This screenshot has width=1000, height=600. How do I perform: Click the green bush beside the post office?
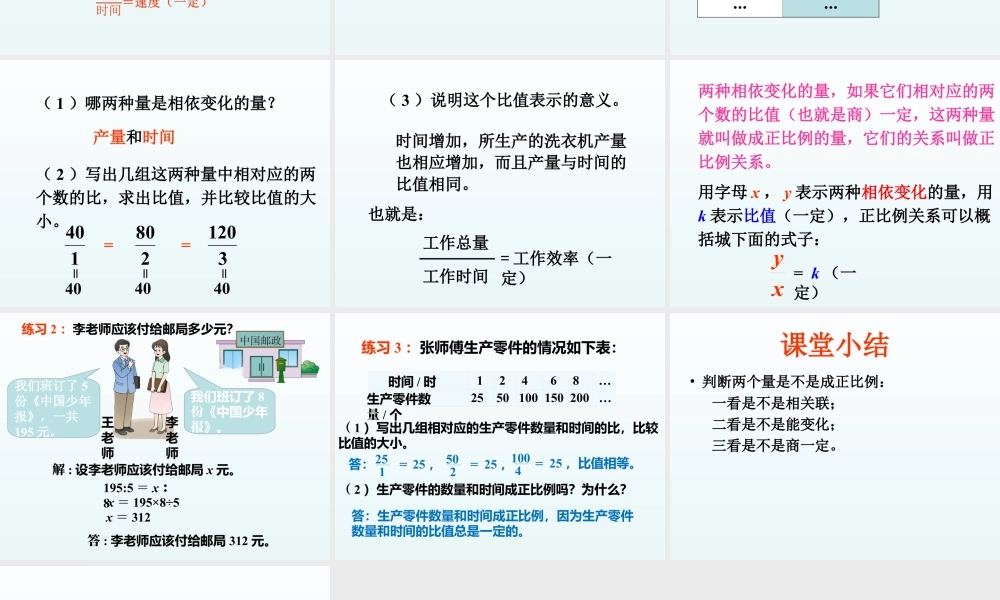pos(312,368)
